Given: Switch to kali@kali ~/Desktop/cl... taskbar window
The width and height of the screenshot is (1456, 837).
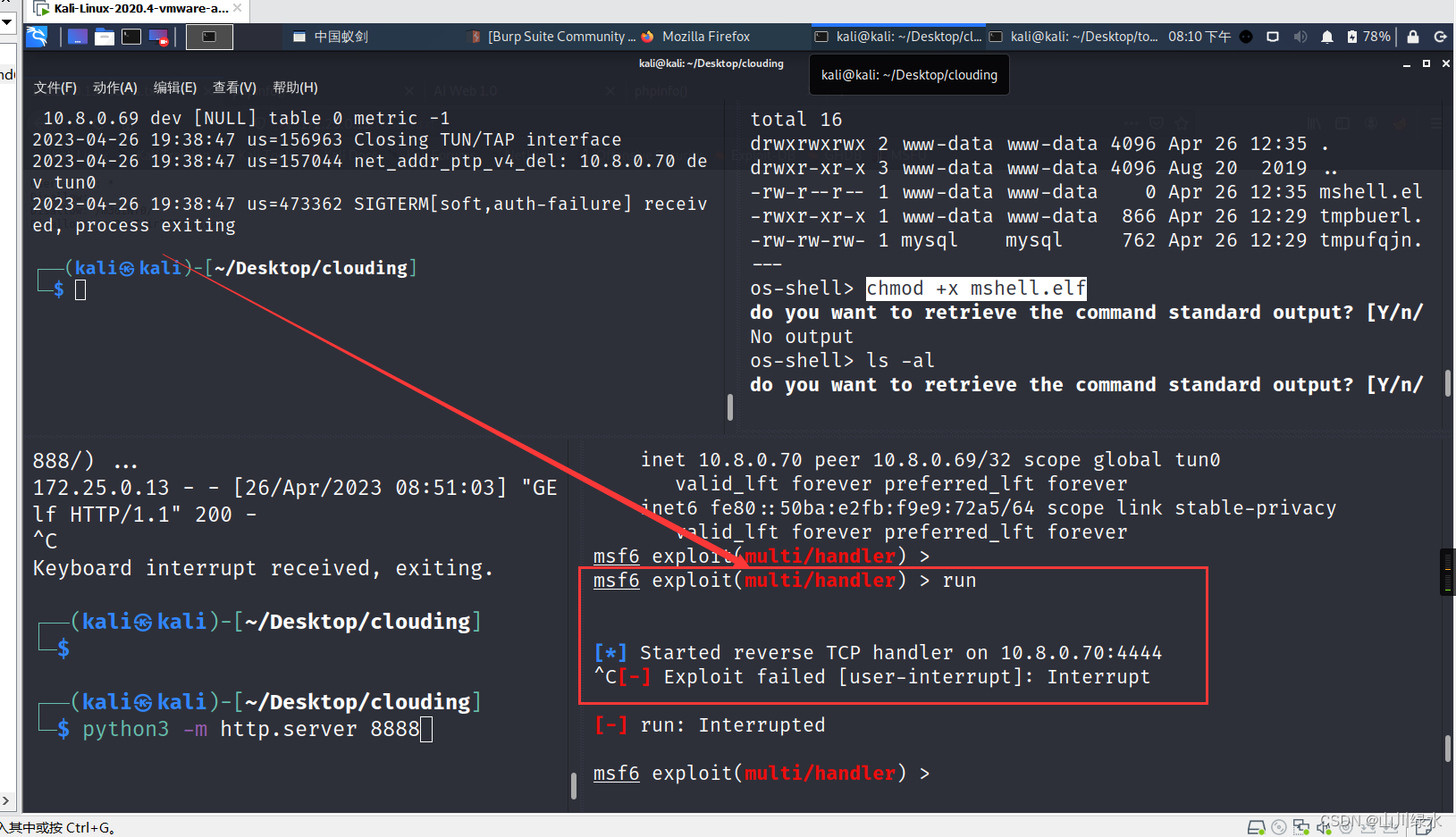Looking at the screenshot, I should click(x=898, y=37).
